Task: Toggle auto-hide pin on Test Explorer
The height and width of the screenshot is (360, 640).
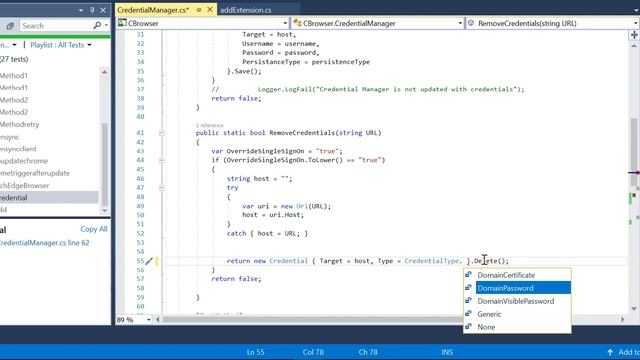Action: [92, 10]
